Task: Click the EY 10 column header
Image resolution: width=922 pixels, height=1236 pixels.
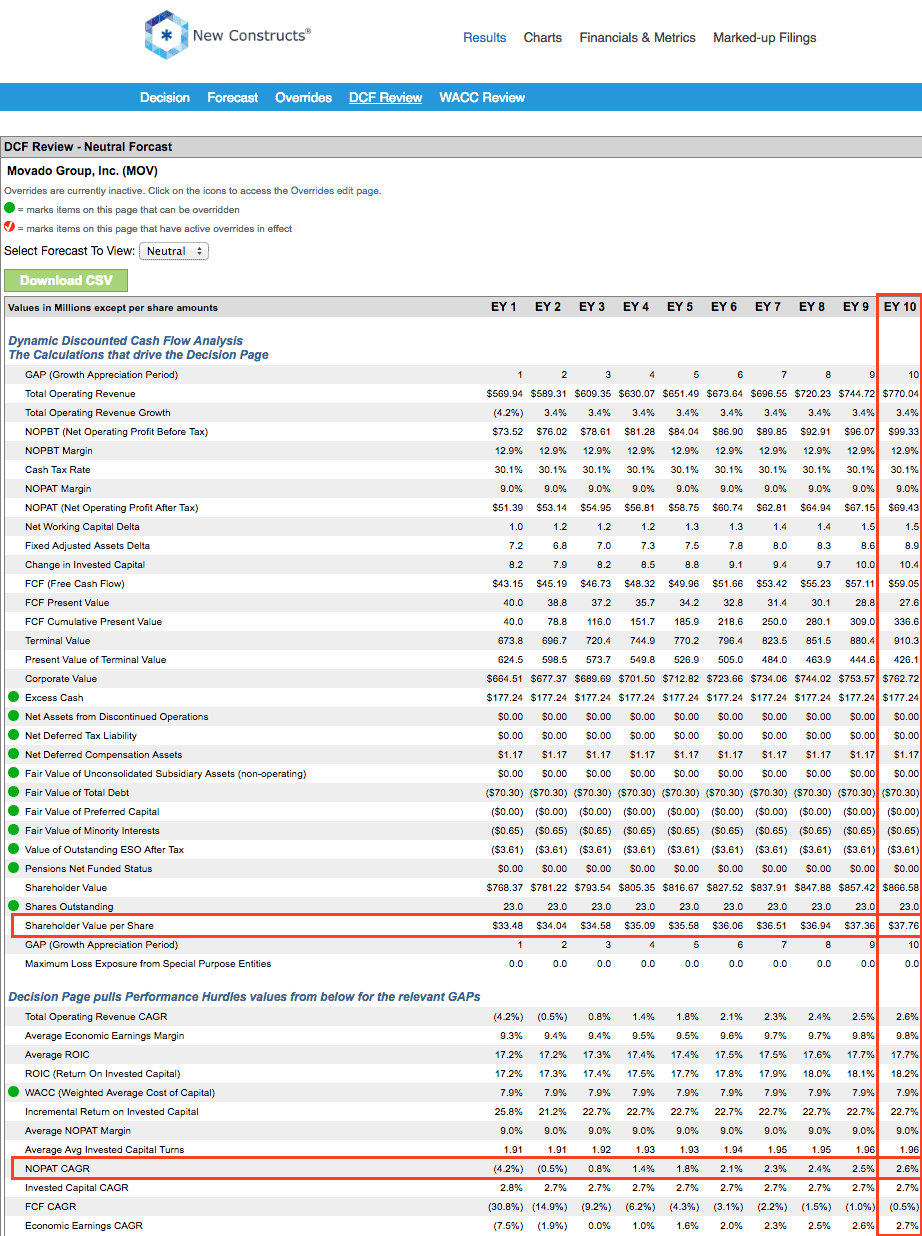Action: (x=899, y=307)
